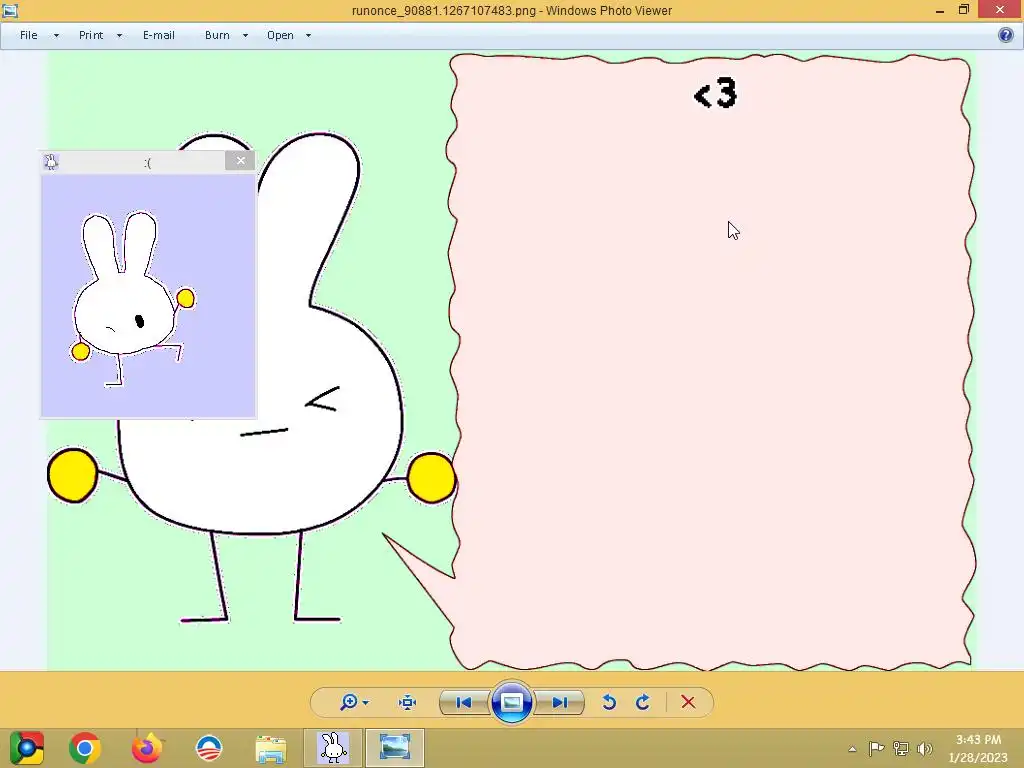The image size is (1024, 768).
Task: Click the volume speaker tray icon
Action: click(925, 748)
